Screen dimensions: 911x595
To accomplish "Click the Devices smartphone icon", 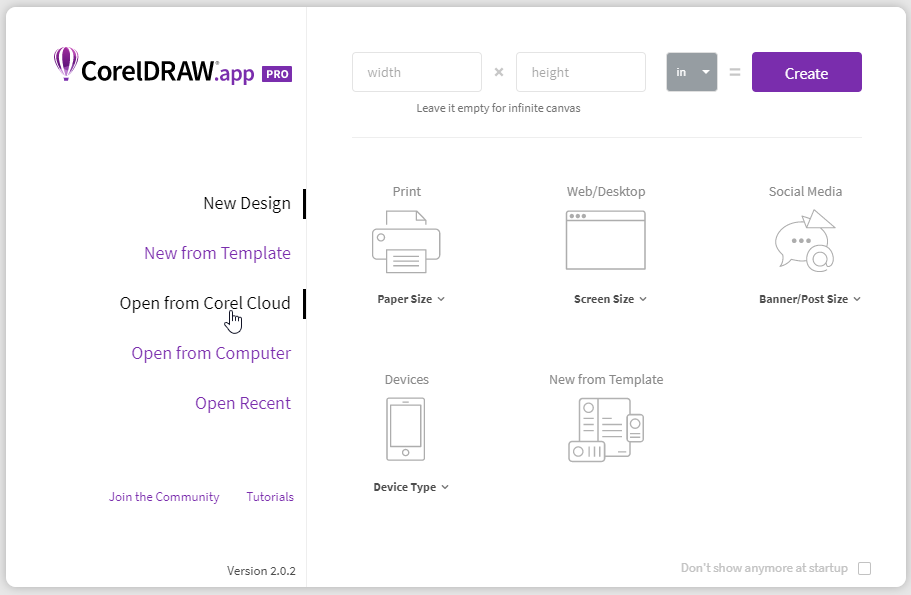I will 406,429.
